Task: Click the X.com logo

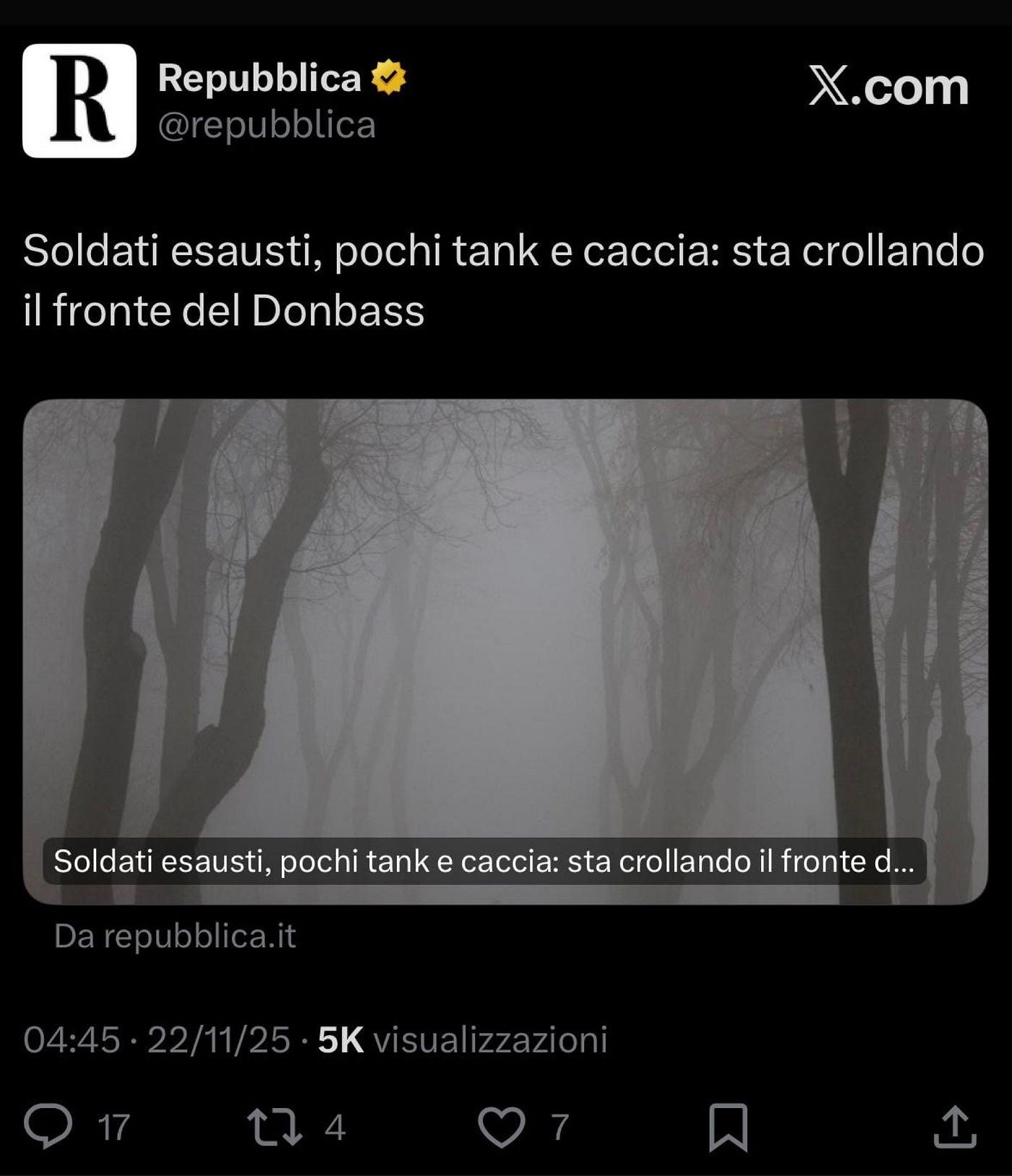Action: click(x=888, y=87)
